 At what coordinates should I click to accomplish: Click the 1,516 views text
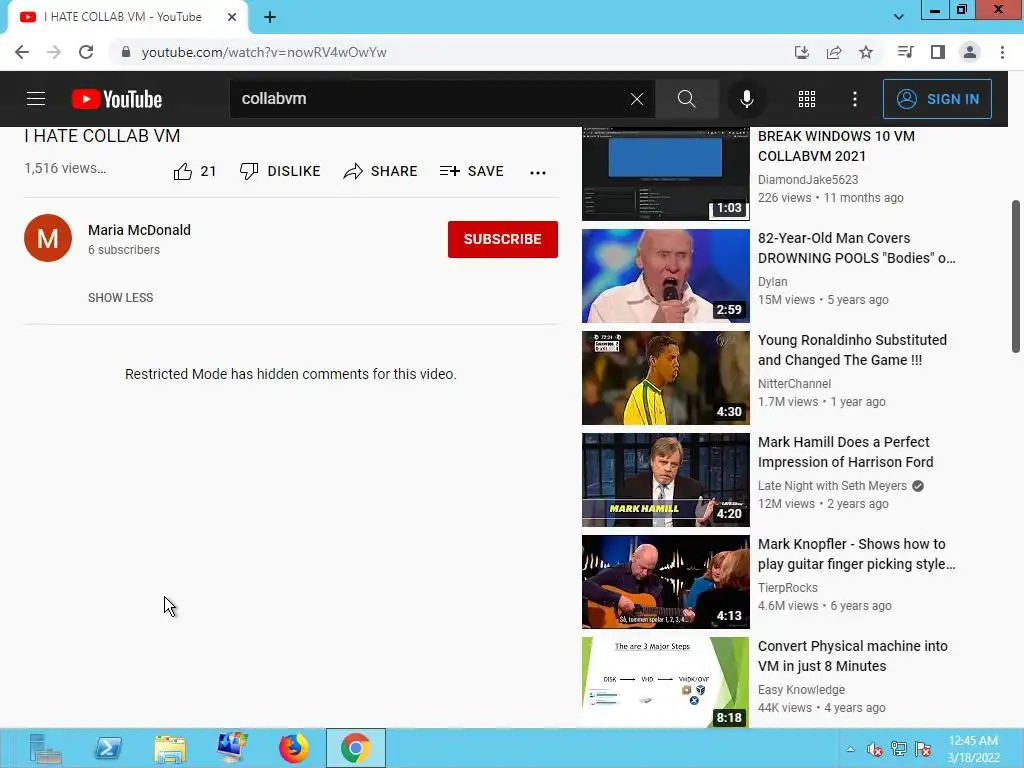(65, 168)
